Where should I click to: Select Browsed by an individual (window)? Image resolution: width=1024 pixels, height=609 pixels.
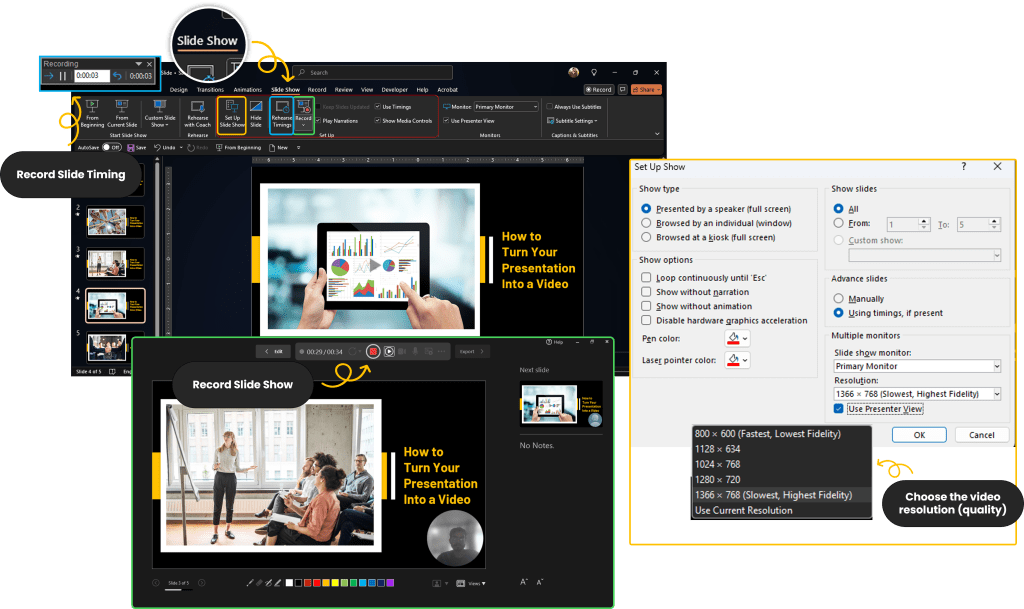pyautogui.click(x=647, y=223)
